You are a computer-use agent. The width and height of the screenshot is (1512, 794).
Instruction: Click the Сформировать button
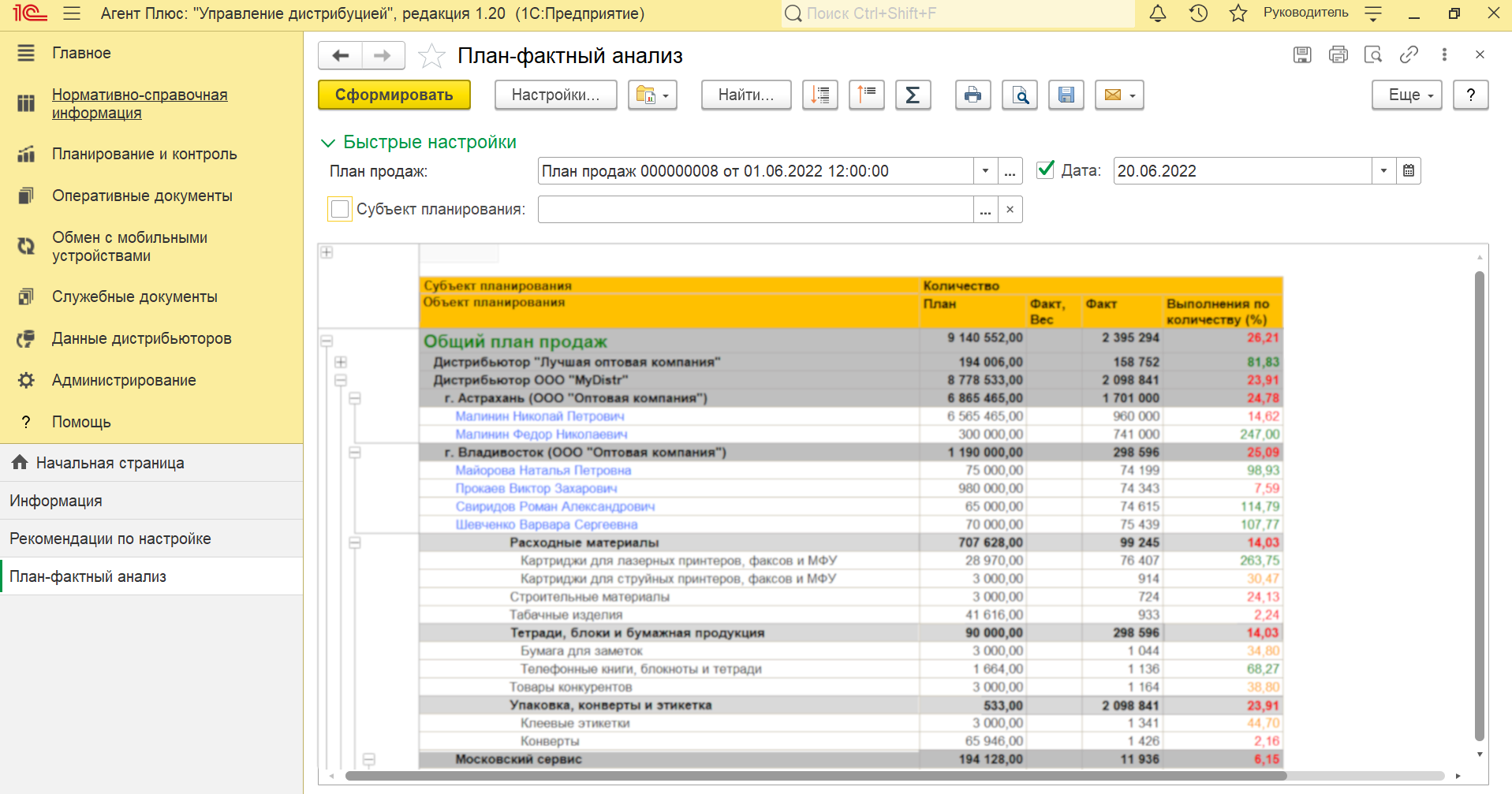(394, 95)
